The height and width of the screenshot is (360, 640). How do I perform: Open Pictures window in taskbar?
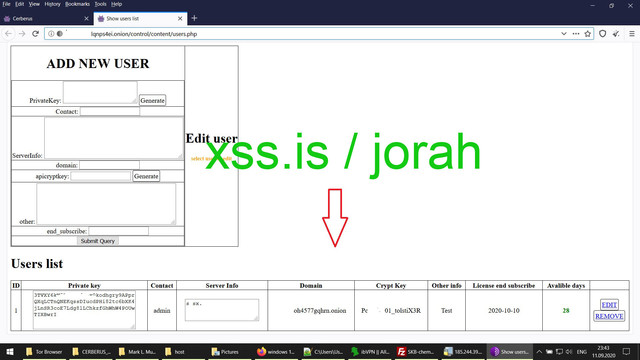pyautogui.click(x=231, y=351)
